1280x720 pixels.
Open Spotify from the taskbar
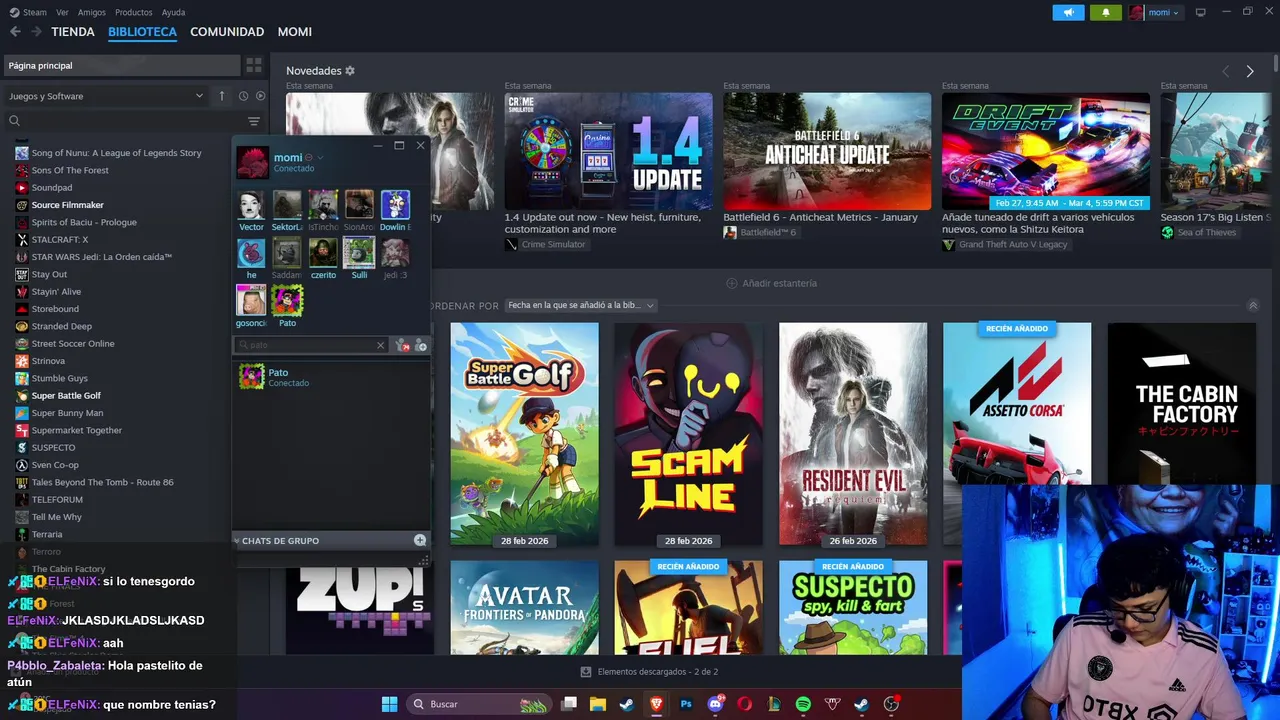click(x=803, y=704)
